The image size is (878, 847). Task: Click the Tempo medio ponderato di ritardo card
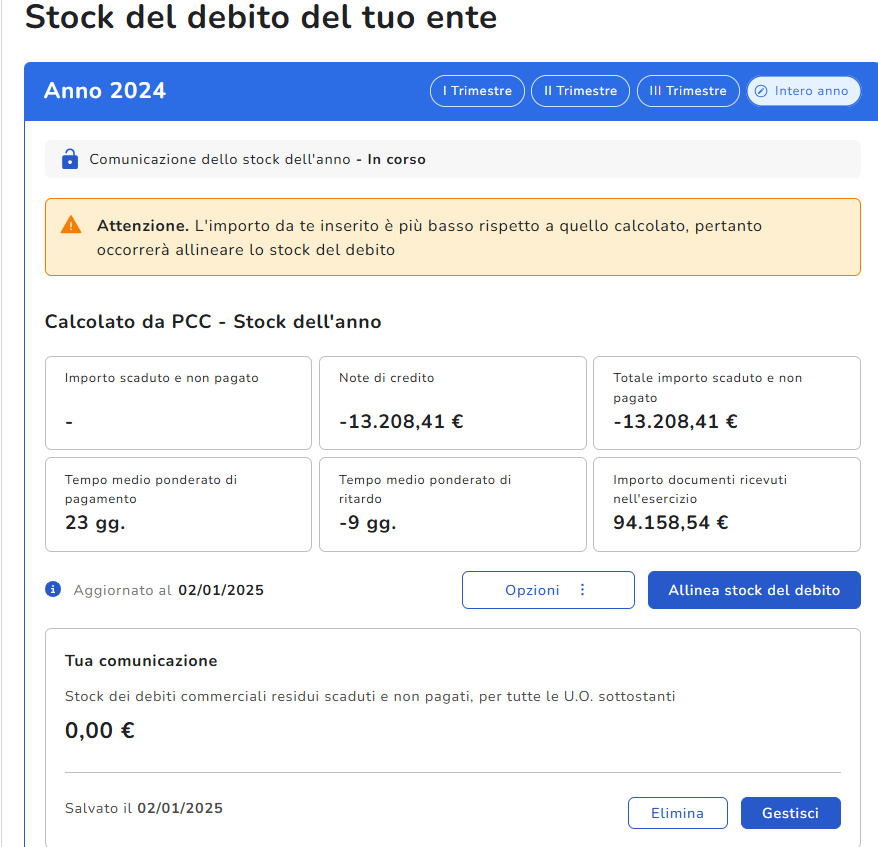(452, 504)
